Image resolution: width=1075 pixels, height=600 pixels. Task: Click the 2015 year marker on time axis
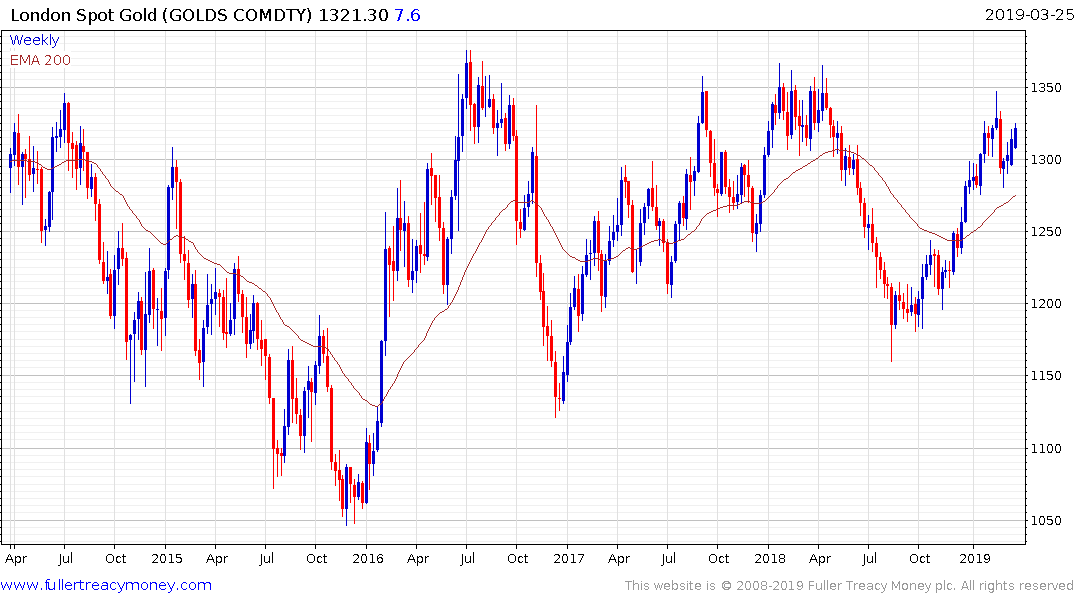click(x=167, y=558)
